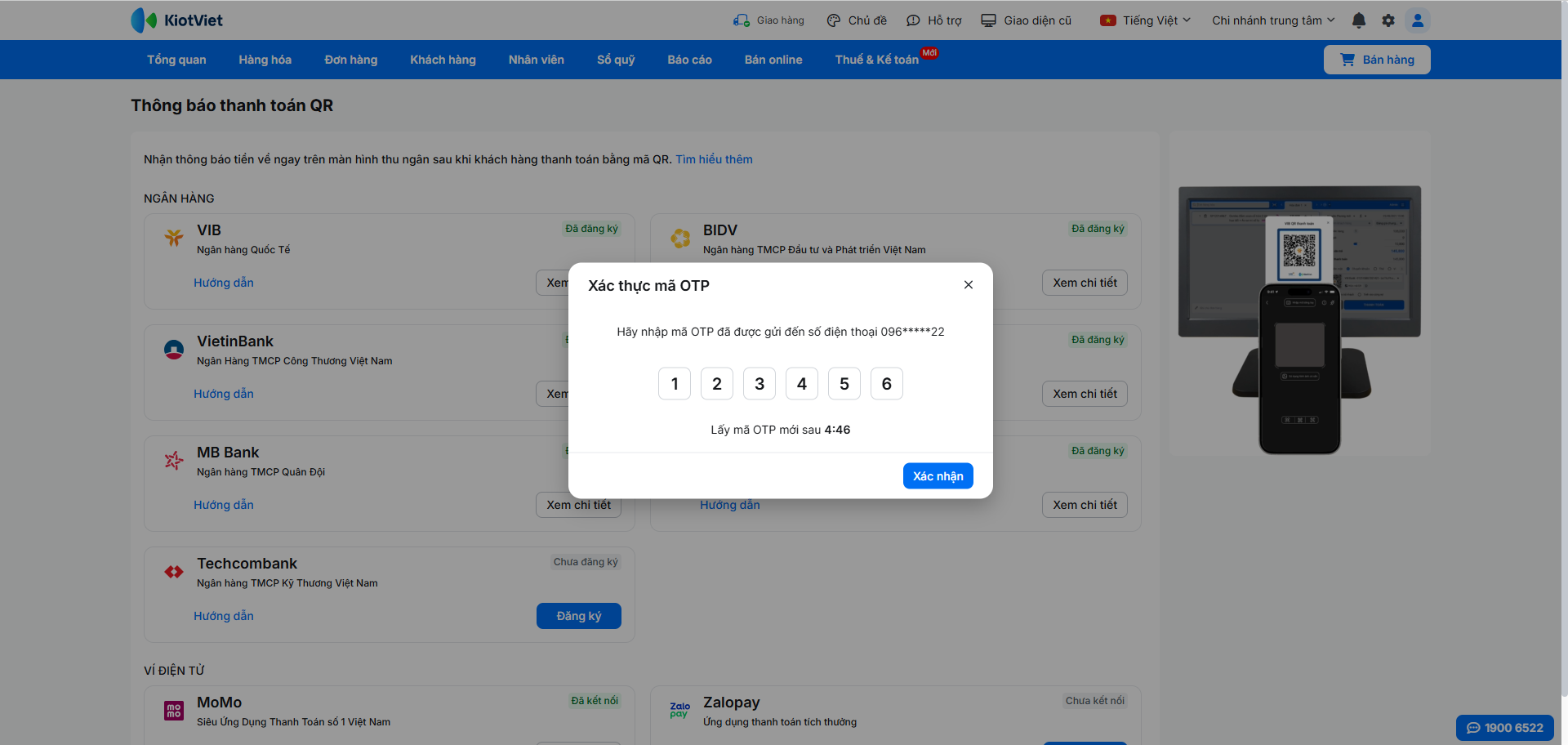Click the Zalopay Chưa kết nối status

point(1095,701)
